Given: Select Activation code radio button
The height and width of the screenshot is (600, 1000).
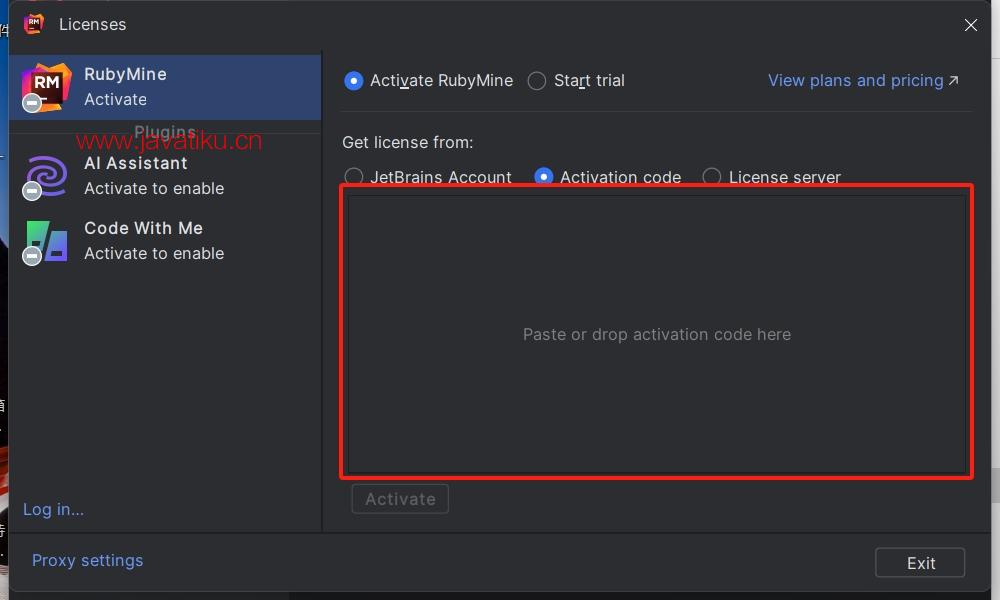Looking at the screenshot, I should click(543, 177).
